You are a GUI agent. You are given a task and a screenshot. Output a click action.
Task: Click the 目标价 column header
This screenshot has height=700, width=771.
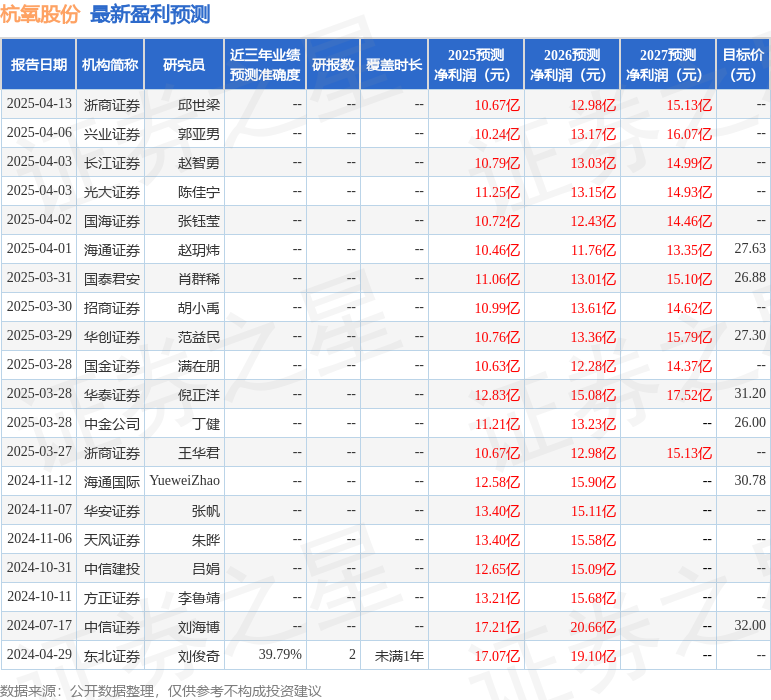click(x=743, y=65)
